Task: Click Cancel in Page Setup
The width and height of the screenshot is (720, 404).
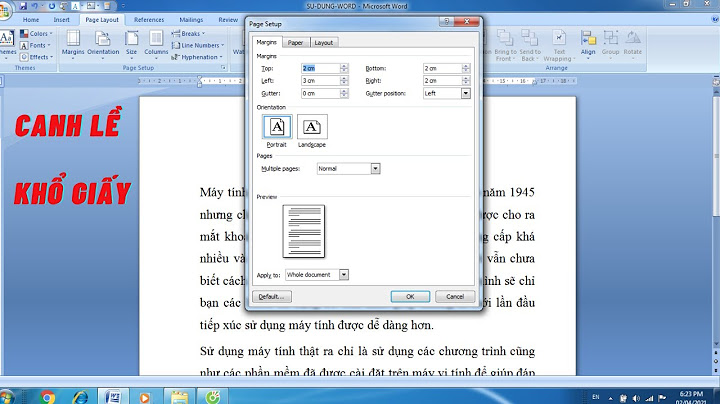Action: coord(455,297)
